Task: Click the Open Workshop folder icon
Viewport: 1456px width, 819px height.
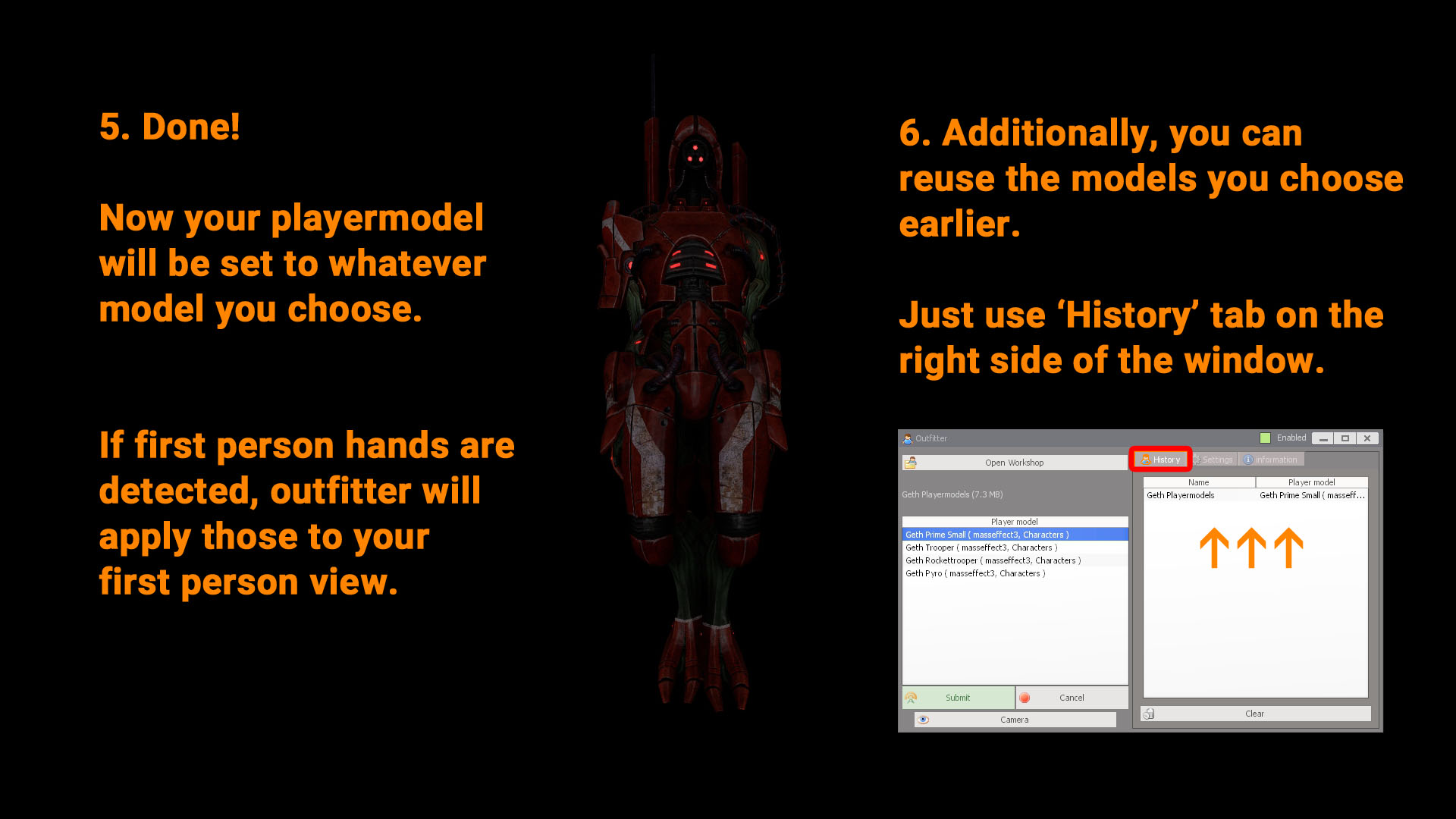Action: (911, 463)
